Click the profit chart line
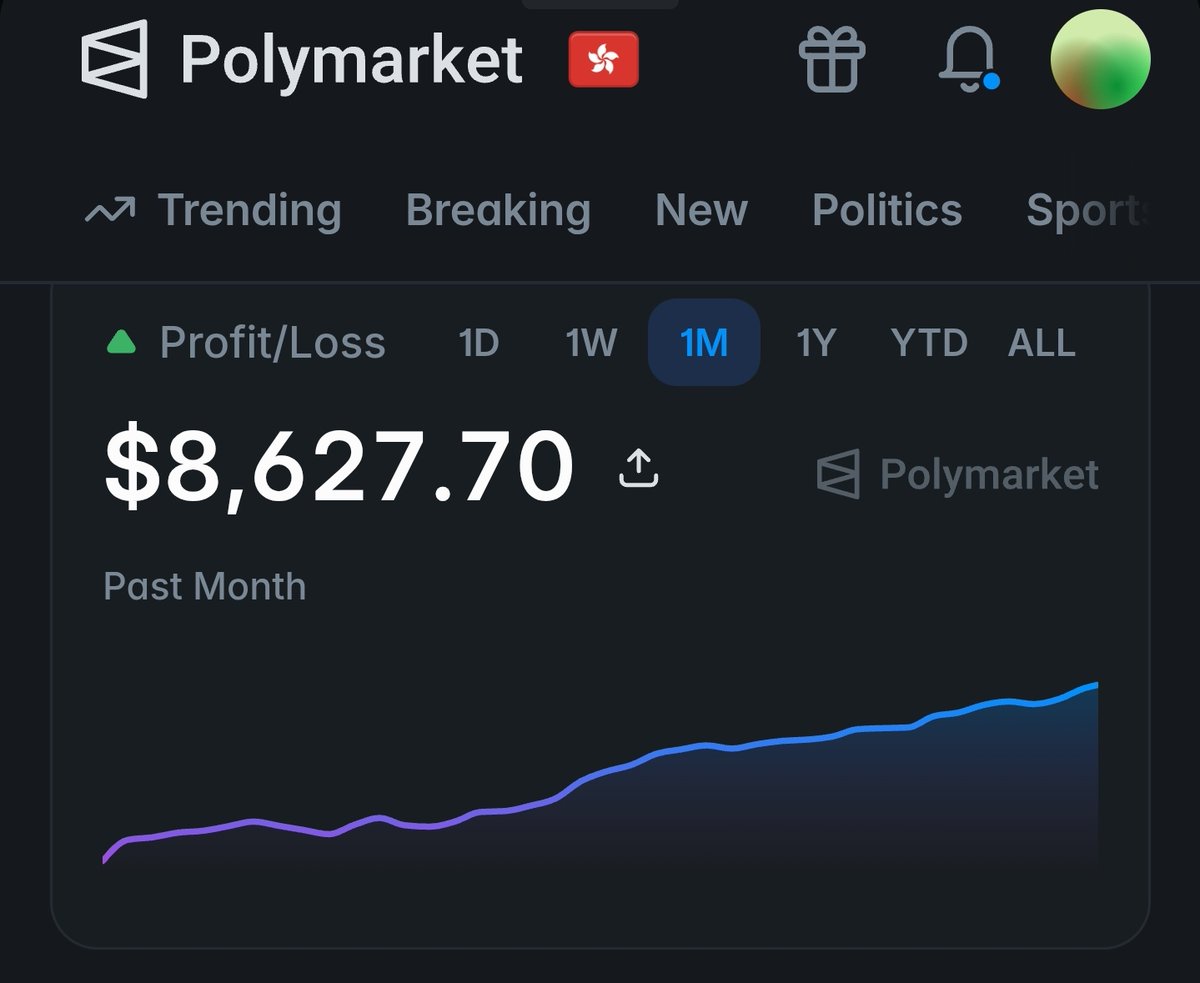The image size is (1200, 983). pyautogui.click(x=600, y=775)
